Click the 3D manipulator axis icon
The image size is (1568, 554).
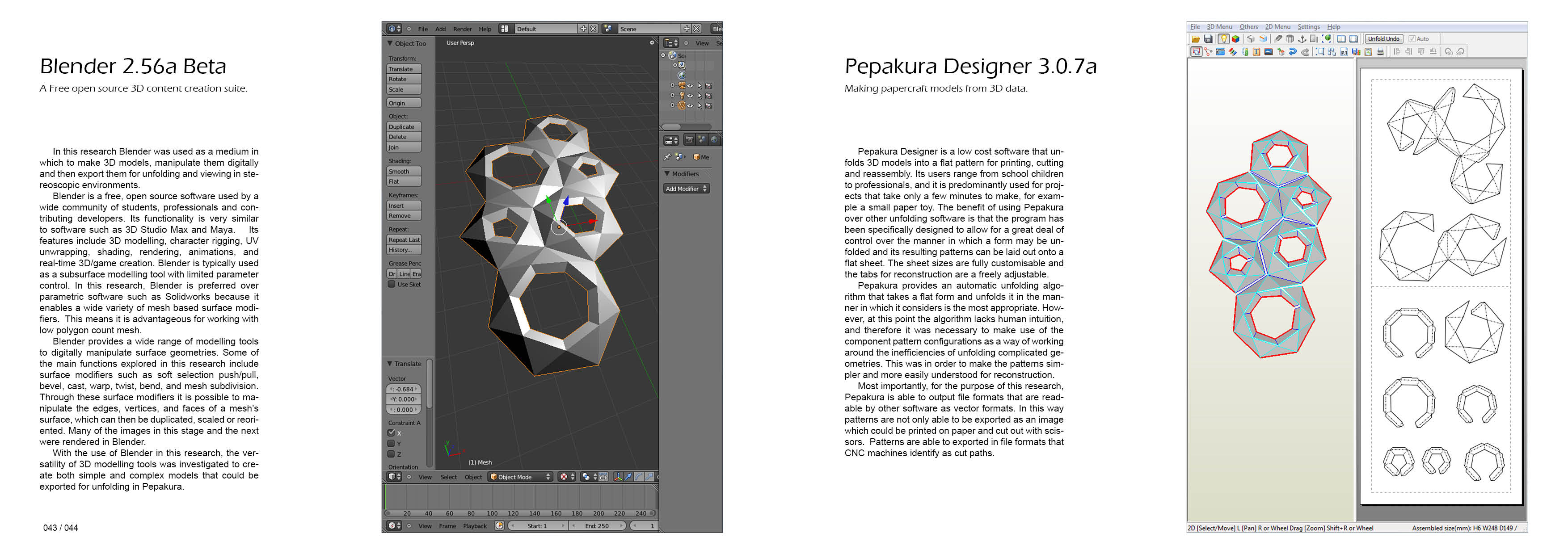coord(619,477)
